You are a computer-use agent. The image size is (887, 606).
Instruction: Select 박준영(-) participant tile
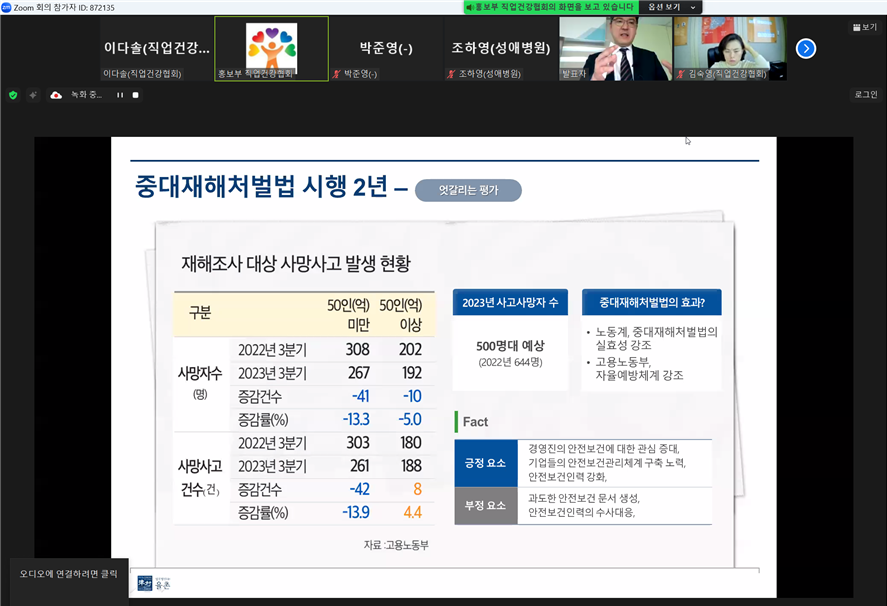386,49
